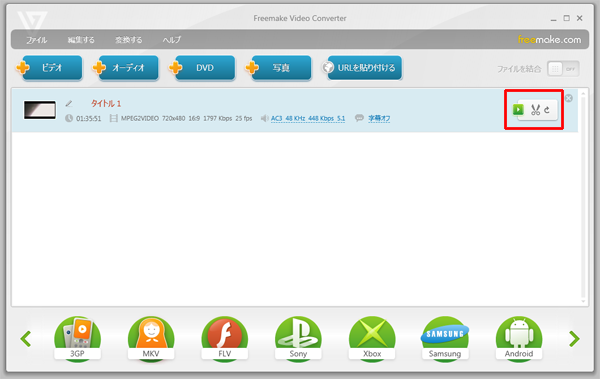
Task: Open the ヘルプ menu
Action: click(x=171, y=40)
